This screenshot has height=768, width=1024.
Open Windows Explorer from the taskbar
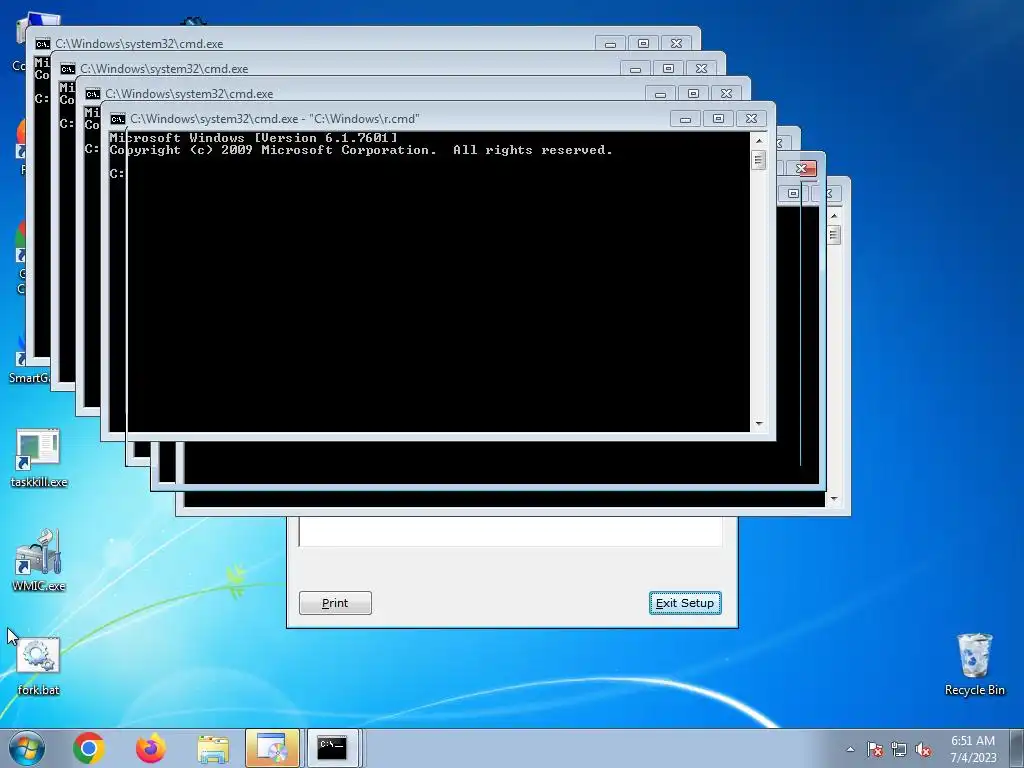(x=213, y=748)
